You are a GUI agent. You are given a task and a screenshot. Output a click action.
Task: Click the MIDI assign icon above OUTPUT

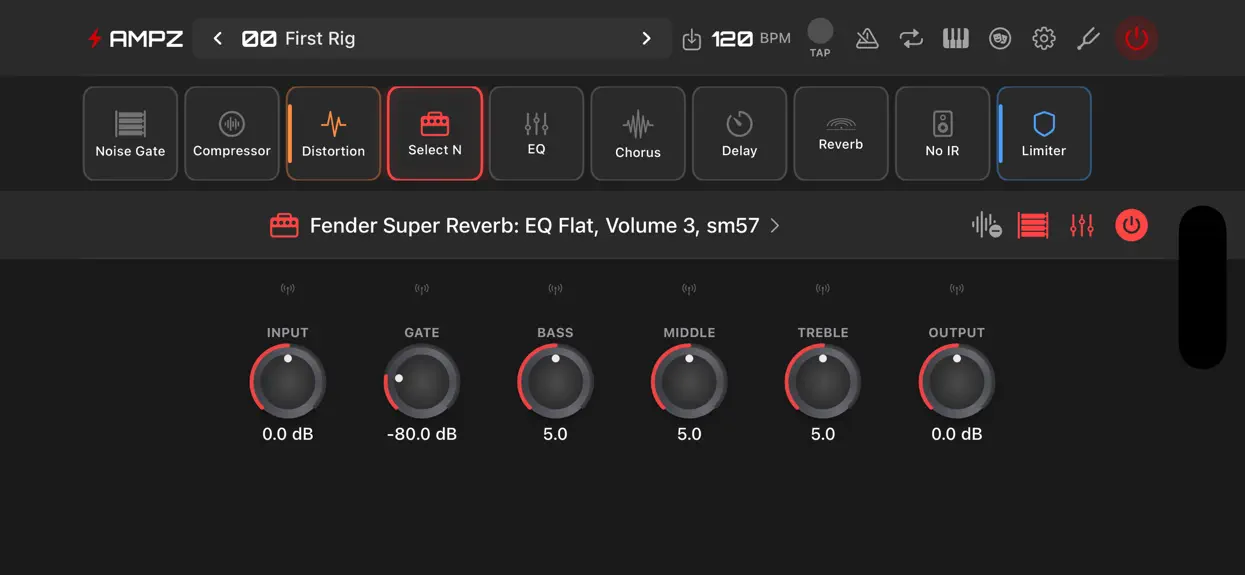[957, 289]
